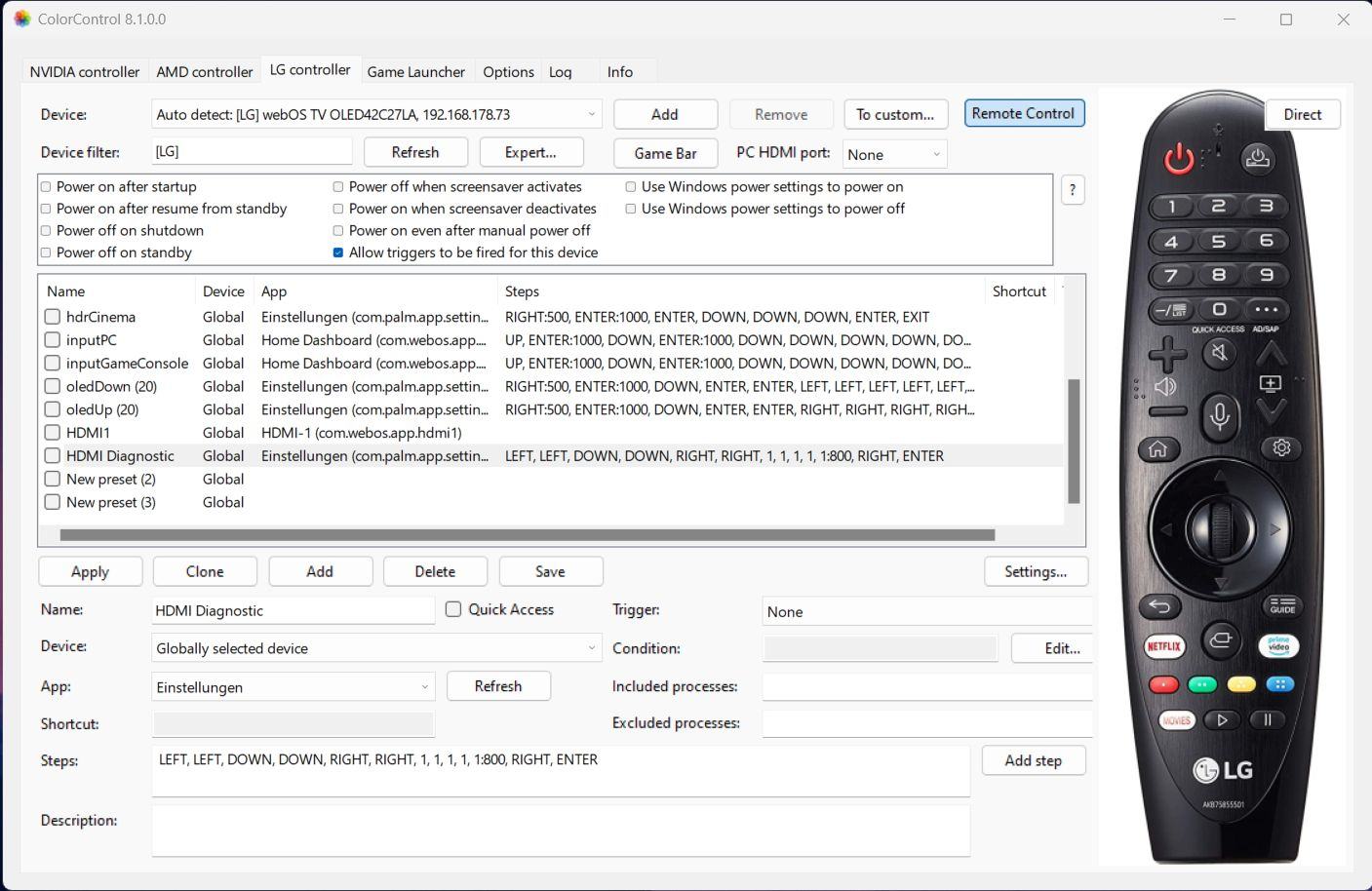Click the Add step button
This screenshot has height=891, width=1372.
[x=1034, y=760]
